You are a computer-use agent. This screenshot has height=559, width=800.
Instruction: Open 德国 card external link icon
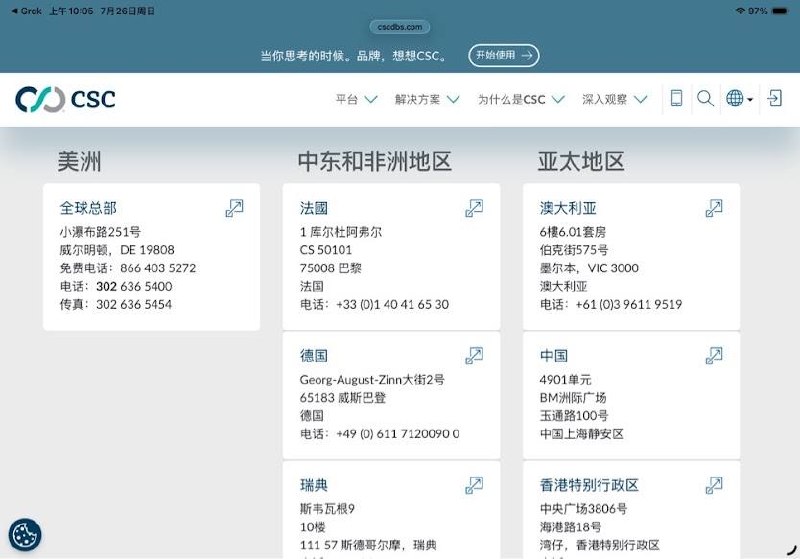coord(474,355)
